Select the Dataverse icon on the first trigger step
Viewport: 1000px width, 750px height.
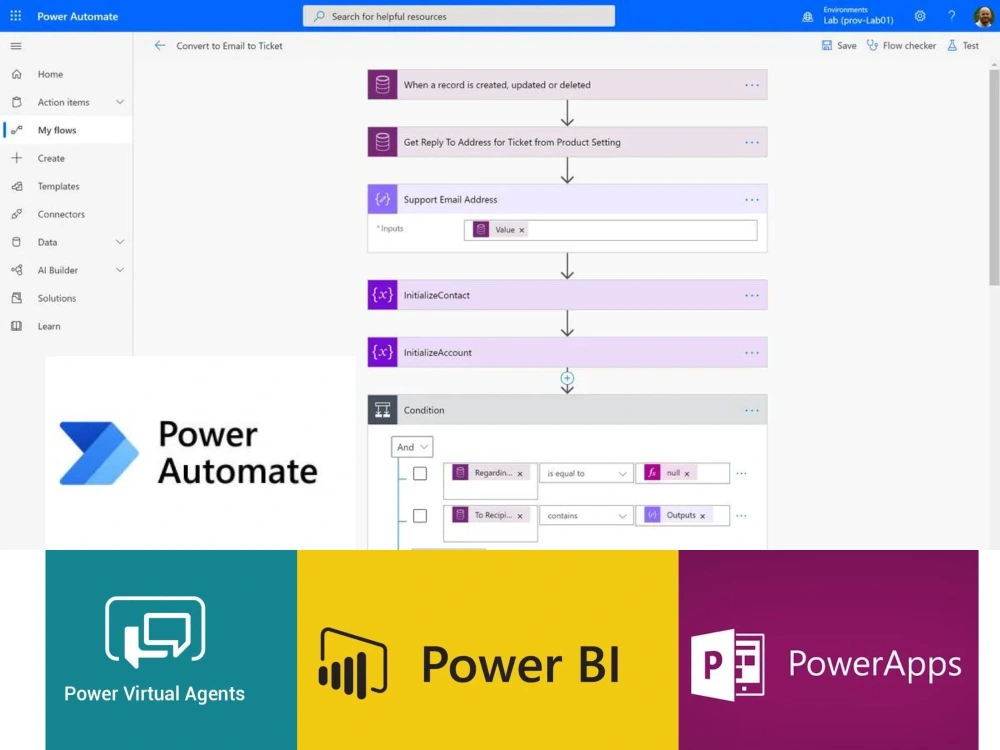[381, 85]
